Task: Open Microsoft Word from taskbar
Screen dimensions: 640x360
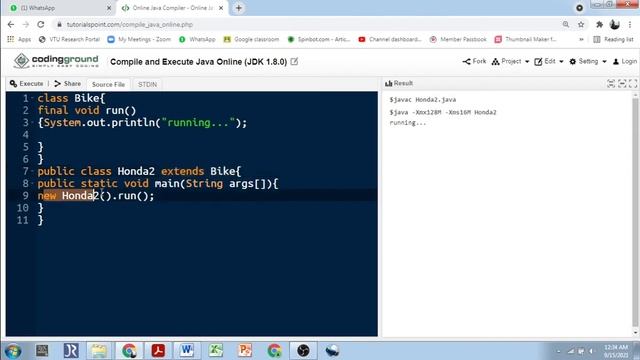Action: 187,351
